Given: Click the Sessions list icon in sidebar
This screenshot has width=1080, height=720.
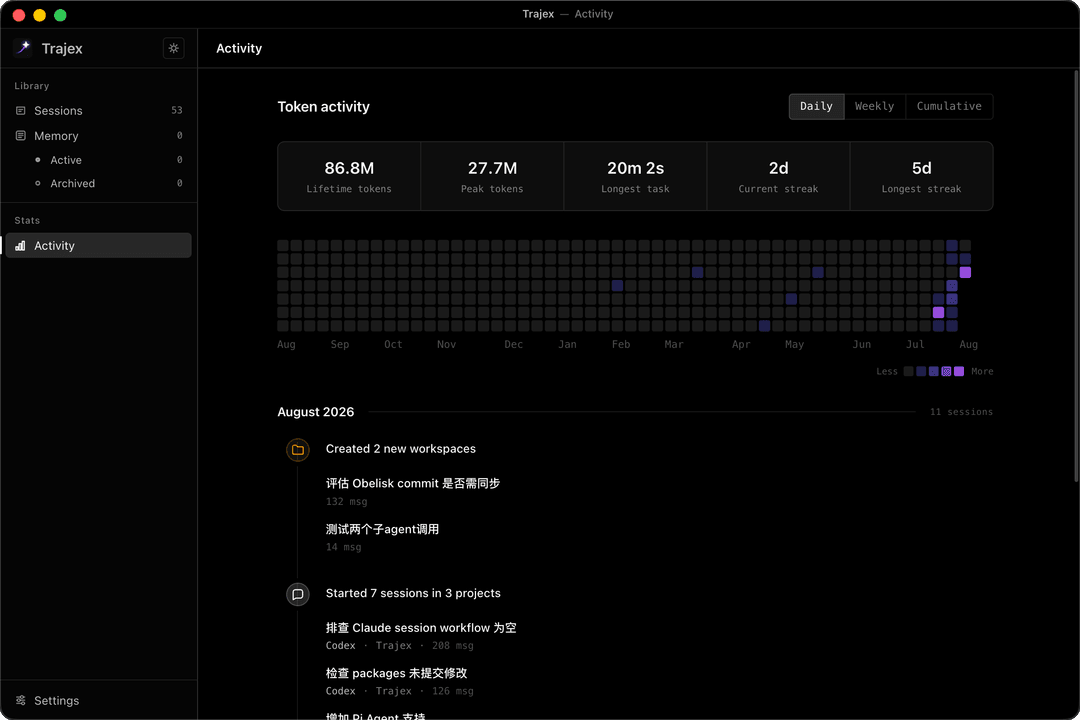Looking at the screenshot, I should tap(21, 110).
